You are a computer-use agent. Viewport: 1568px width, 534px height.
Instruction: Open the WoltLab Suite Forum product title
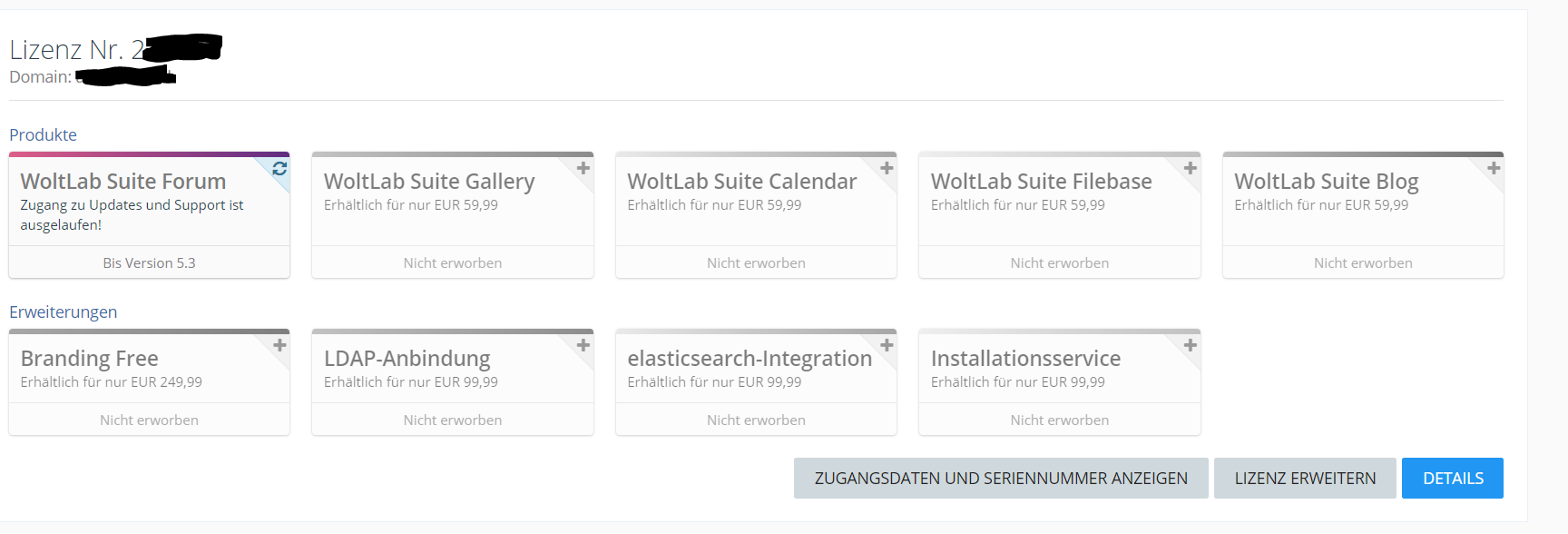pos(123,182)
